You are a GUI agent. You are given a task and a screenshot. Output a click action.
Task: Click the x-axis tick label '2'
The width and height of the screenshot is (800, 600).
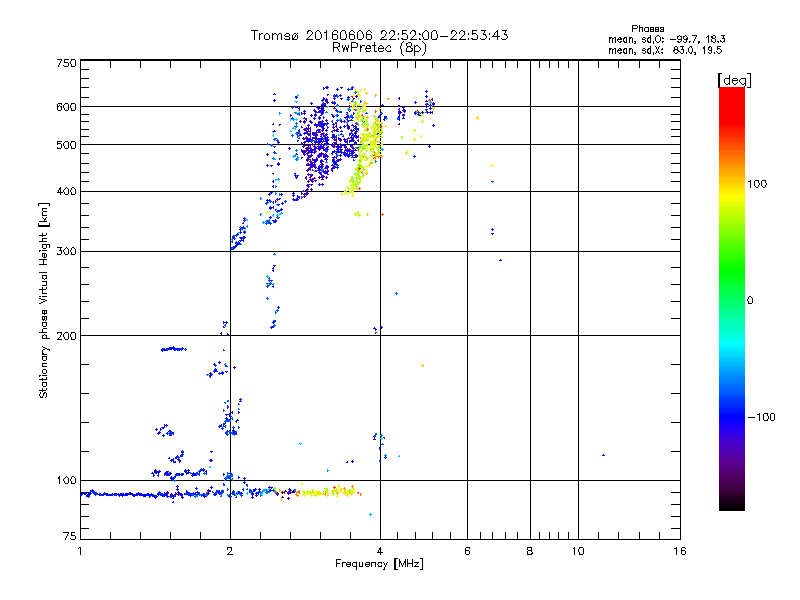(x=230, y=551)
